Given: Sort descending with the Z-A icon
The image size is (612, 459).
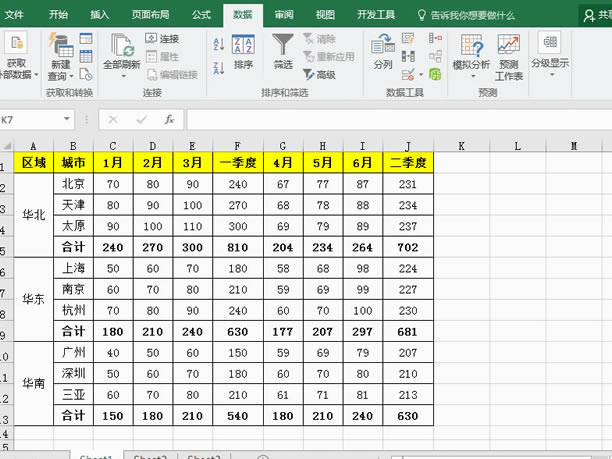Looking at the screenshot, I should coord(219,68).
